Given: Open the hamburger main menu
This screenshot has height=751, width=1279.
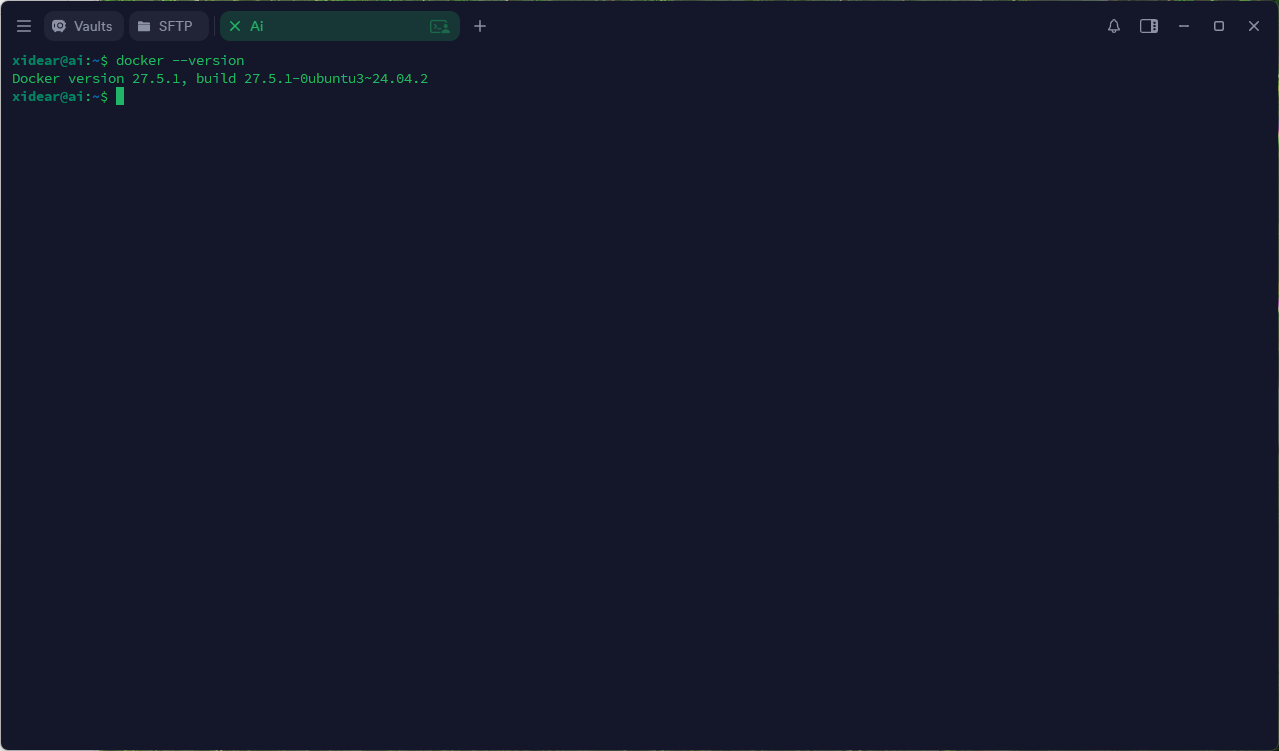Looking at the screenshot, I should [x=24, y=27].
